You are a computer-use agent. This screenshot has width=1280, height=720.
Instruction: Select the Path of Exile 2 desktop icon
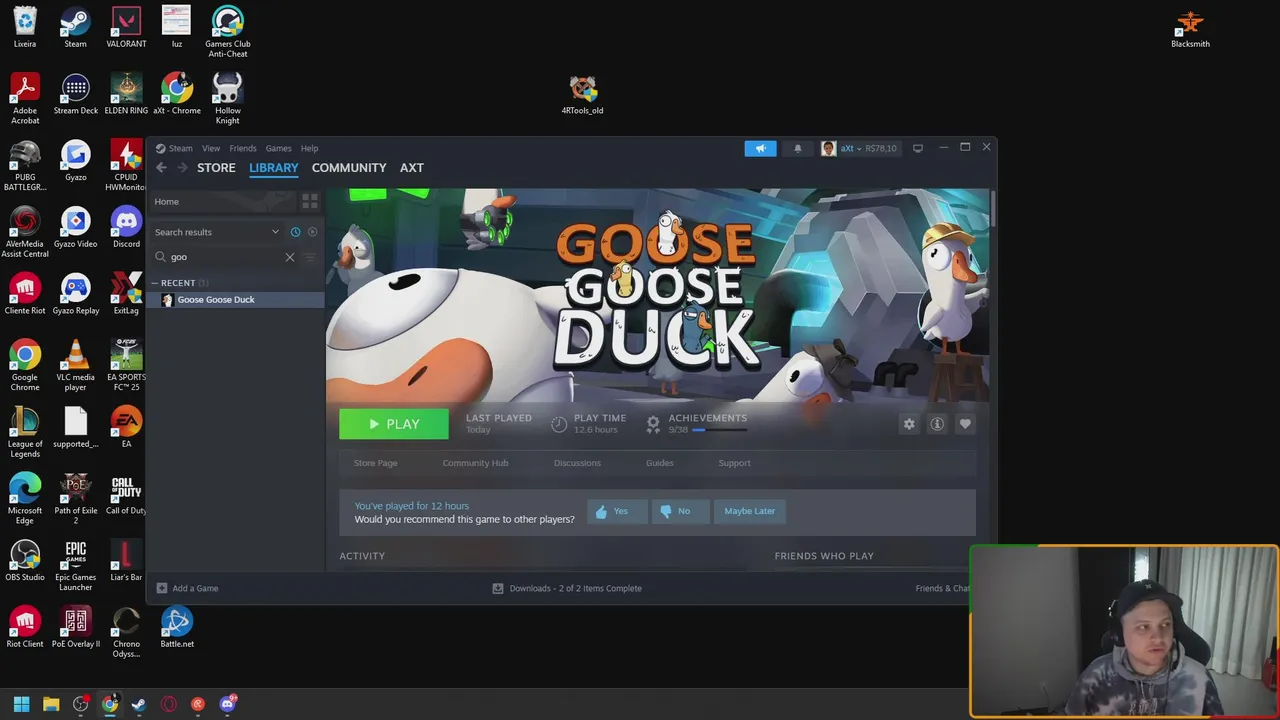pos(76,498)
